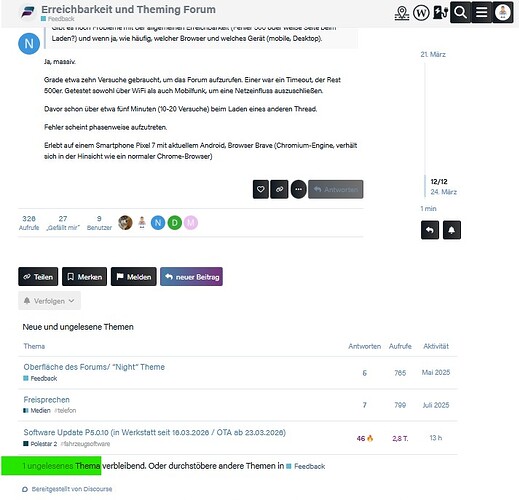Viewport: 519px width, 500px height.
Task: Open the pink M participant avatar
Action: pos(191,223)
